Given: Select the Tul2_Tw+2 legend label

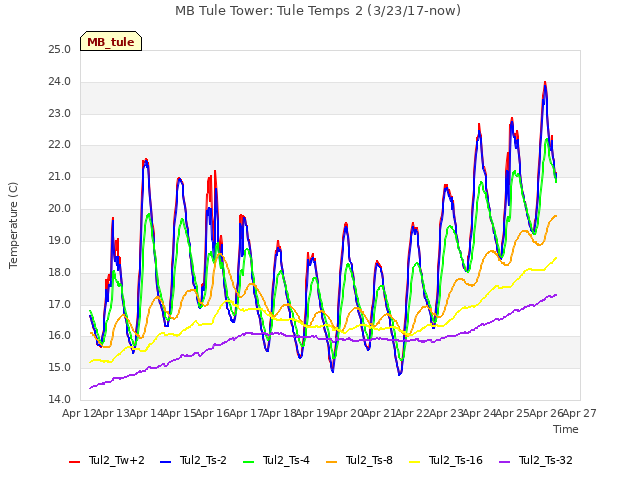Looking at the screenshot, I should pos(117,460).
